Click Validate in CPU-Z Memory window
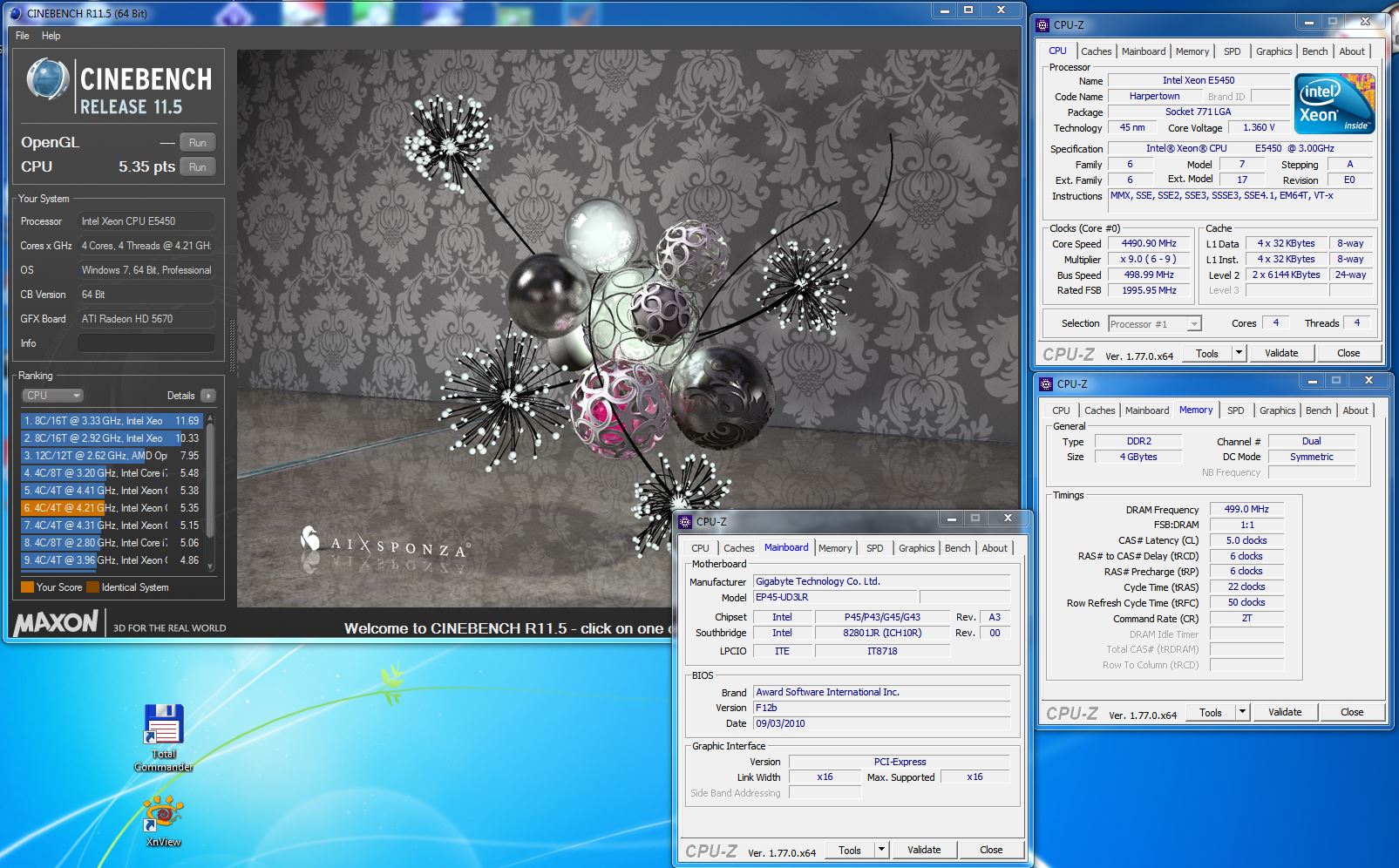 pos(1285,712)
